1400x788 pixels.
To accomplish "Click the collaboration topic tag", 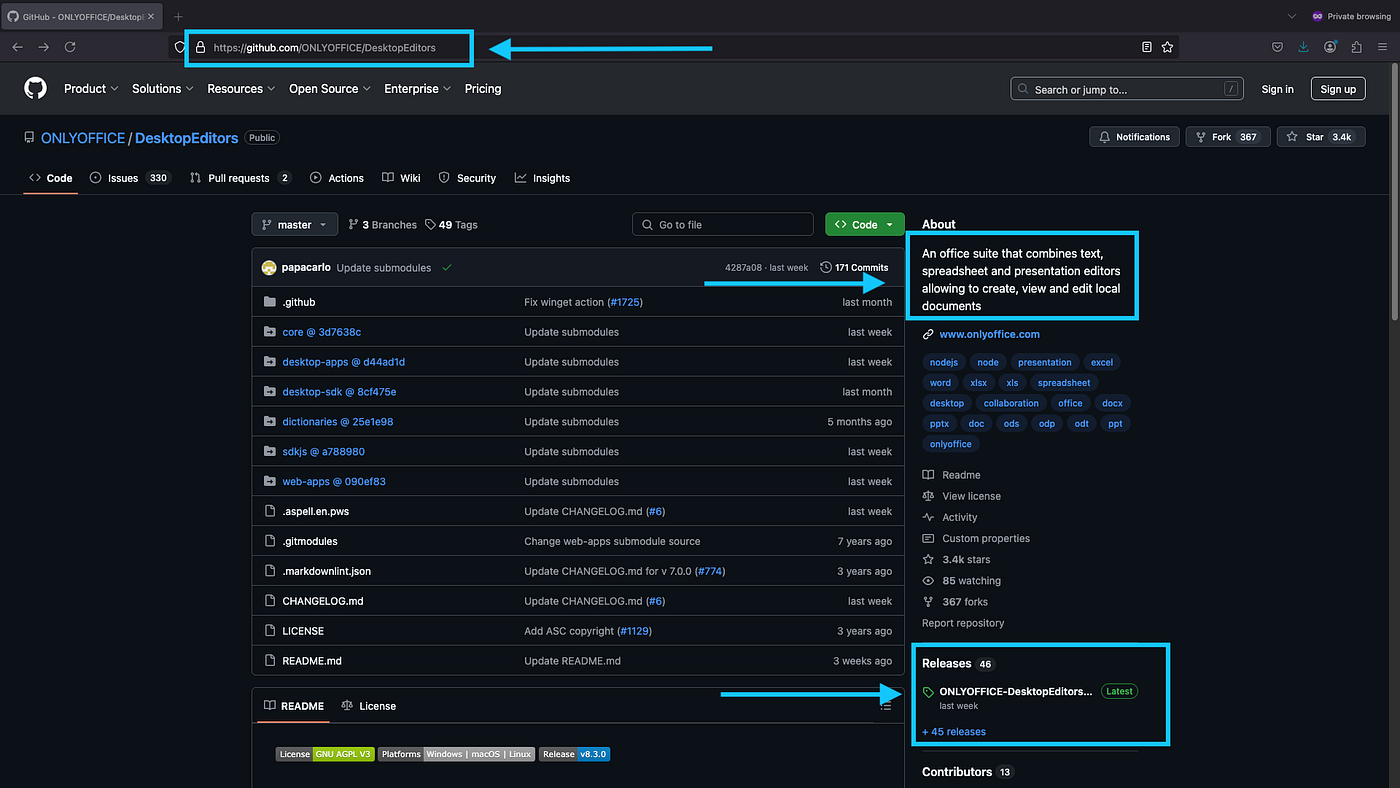I will [x=1011, y=403].
